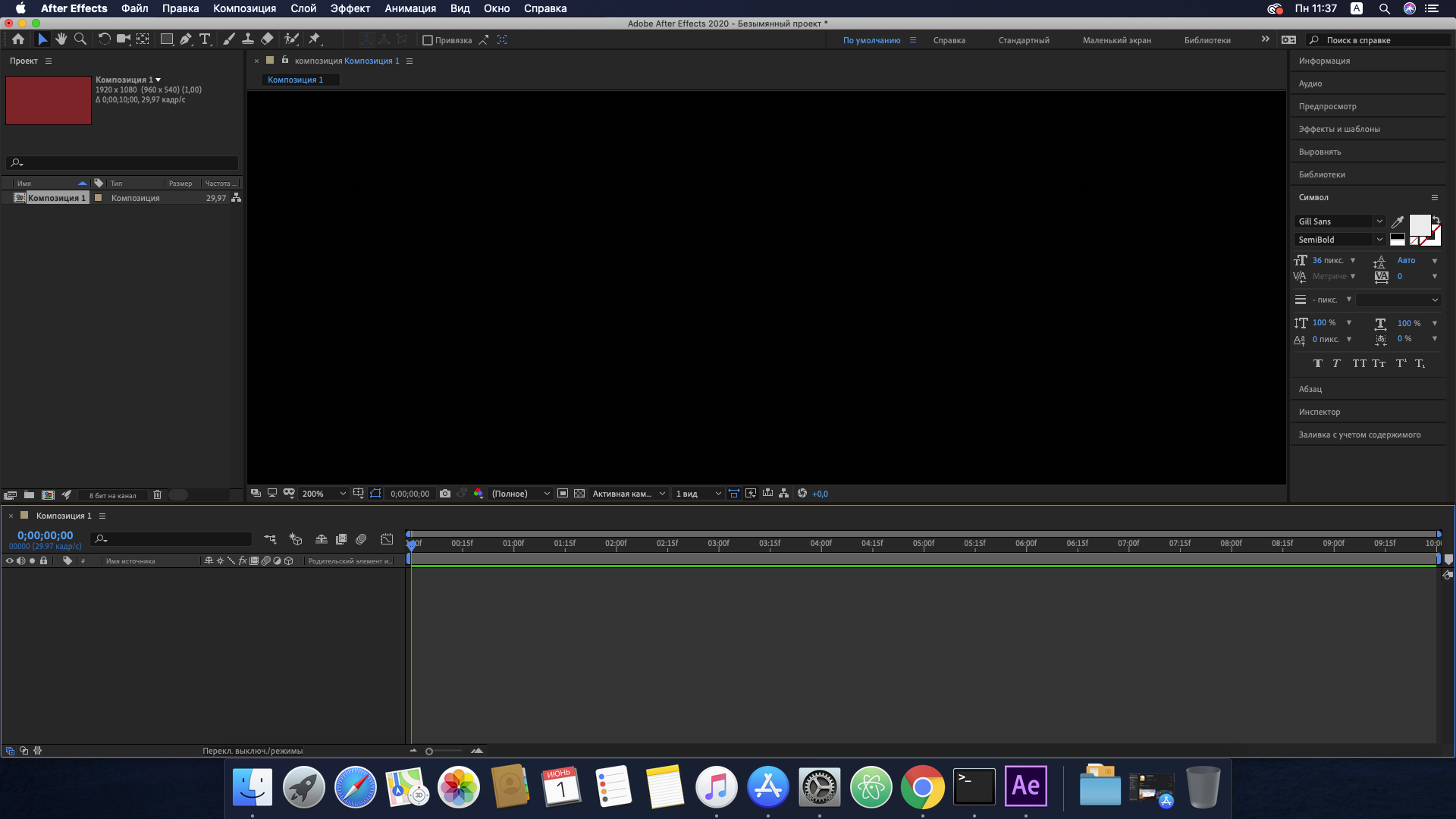This screenshot has width=1456, height=819.
Task: Toggle mask and shape path visibility
Action: click(x=375, y=494)
